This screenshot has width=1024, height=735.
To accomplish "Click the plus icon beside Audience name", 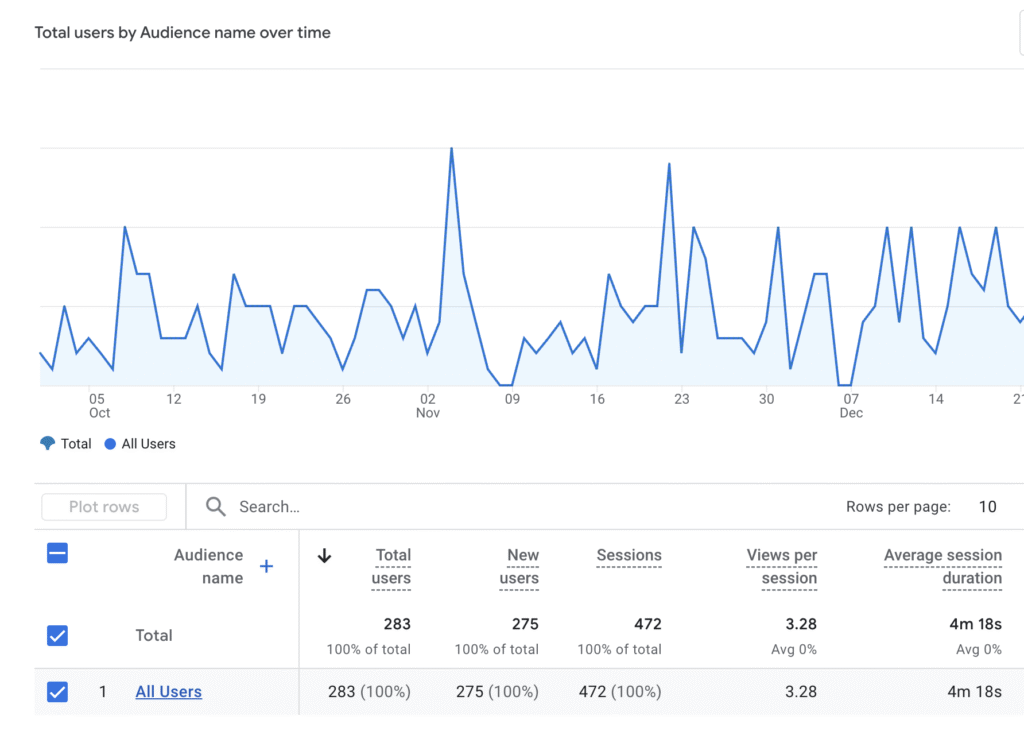I will (266, 567).
